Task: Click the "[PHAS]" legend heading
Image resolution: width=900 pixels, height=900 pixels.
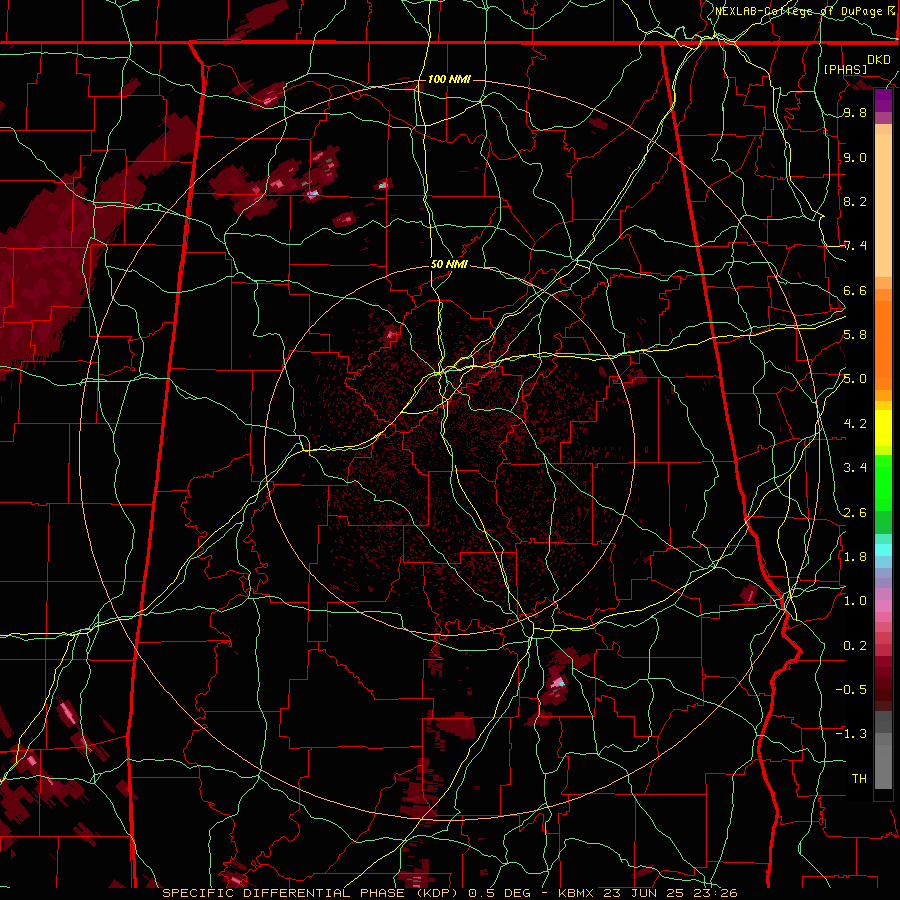Action: [845, 69]
